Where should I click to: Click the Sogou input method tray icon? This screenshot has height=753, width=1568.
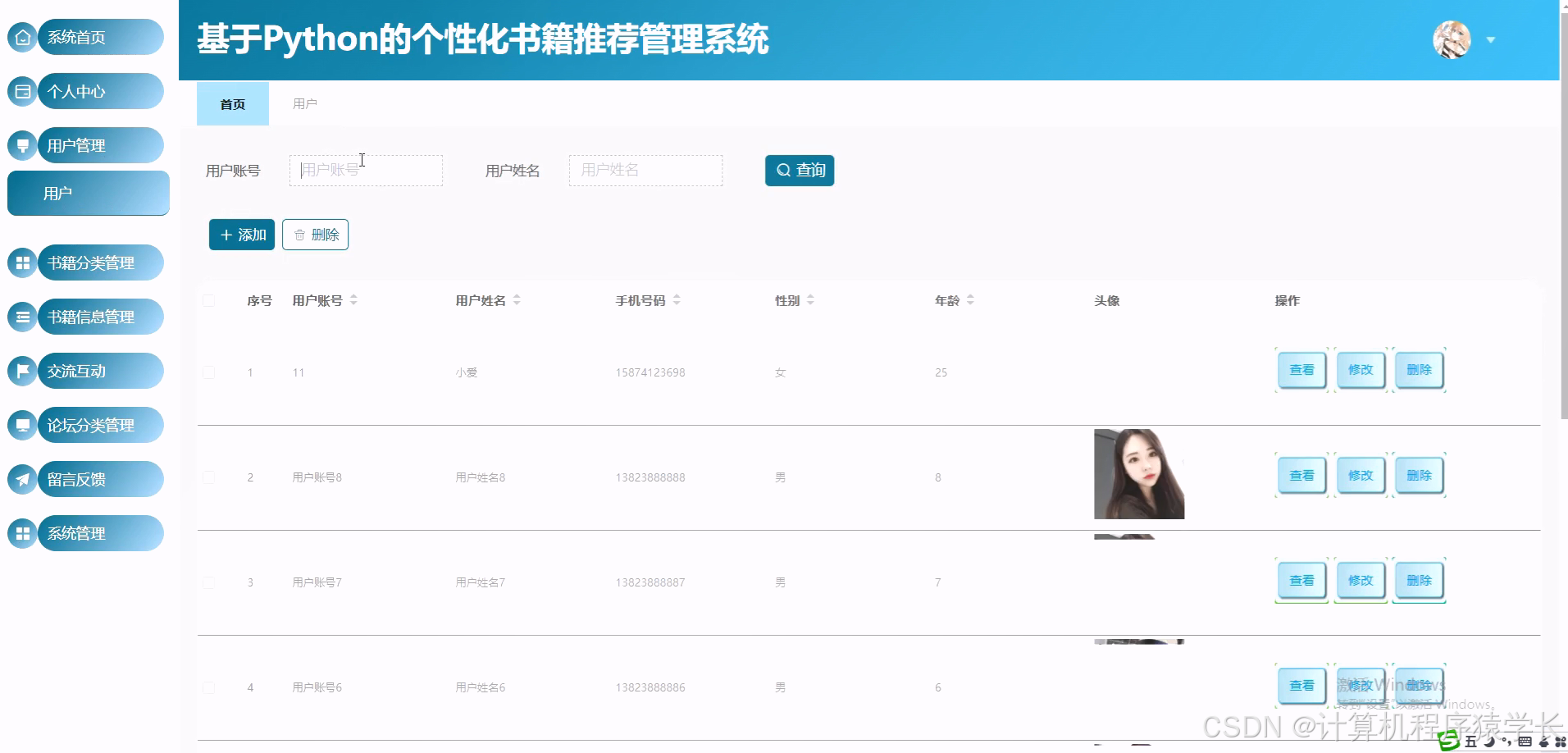pos(1449,741)
